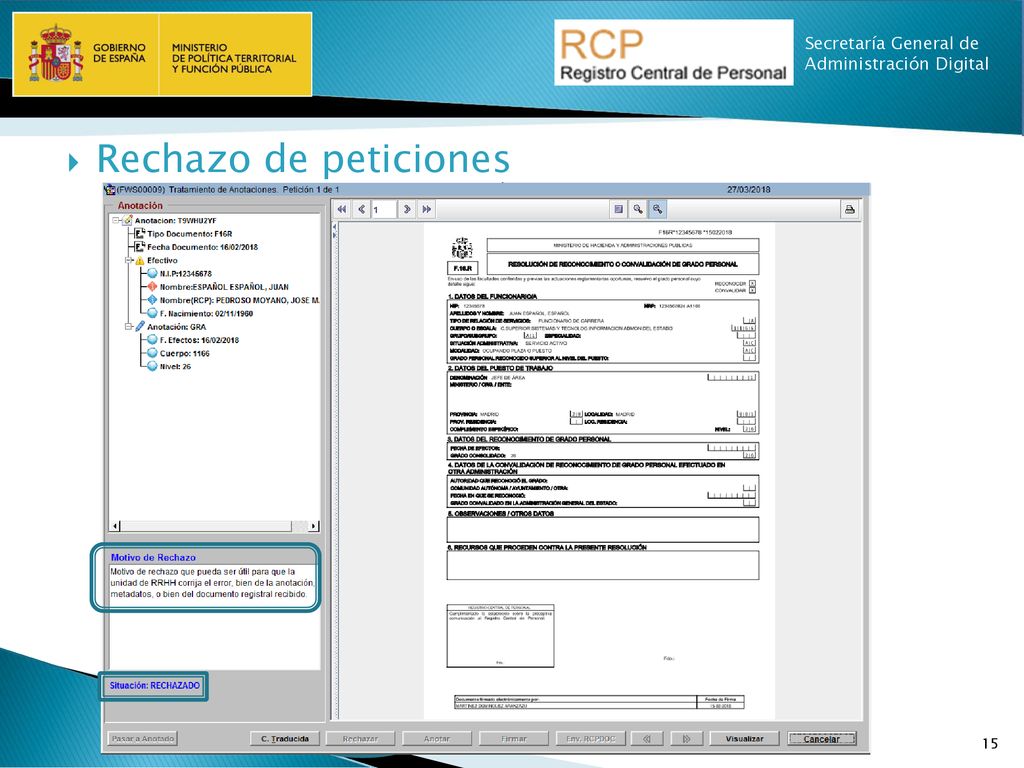Collapse the Efectivo tree node
Viewport: 1024px width, 768px height.
click(129, 261)
